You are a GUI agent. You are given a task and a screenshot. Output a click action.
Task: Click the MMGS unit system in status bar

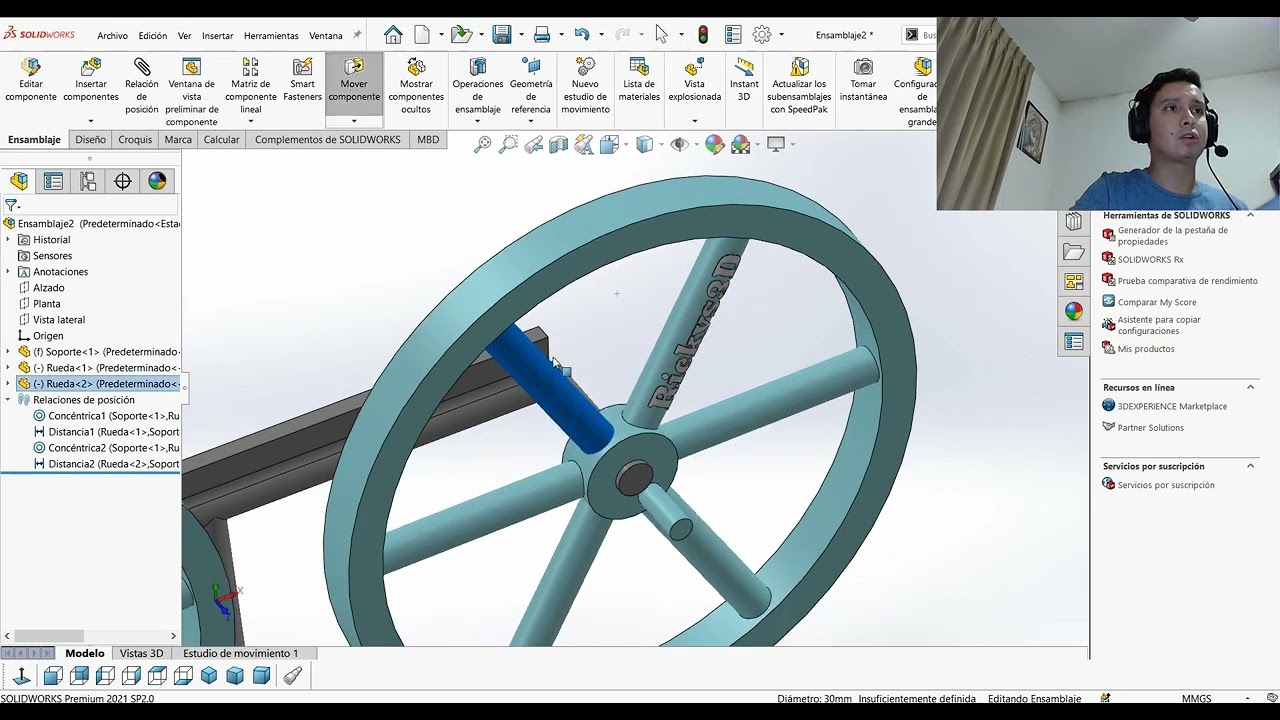point(1196,699)
